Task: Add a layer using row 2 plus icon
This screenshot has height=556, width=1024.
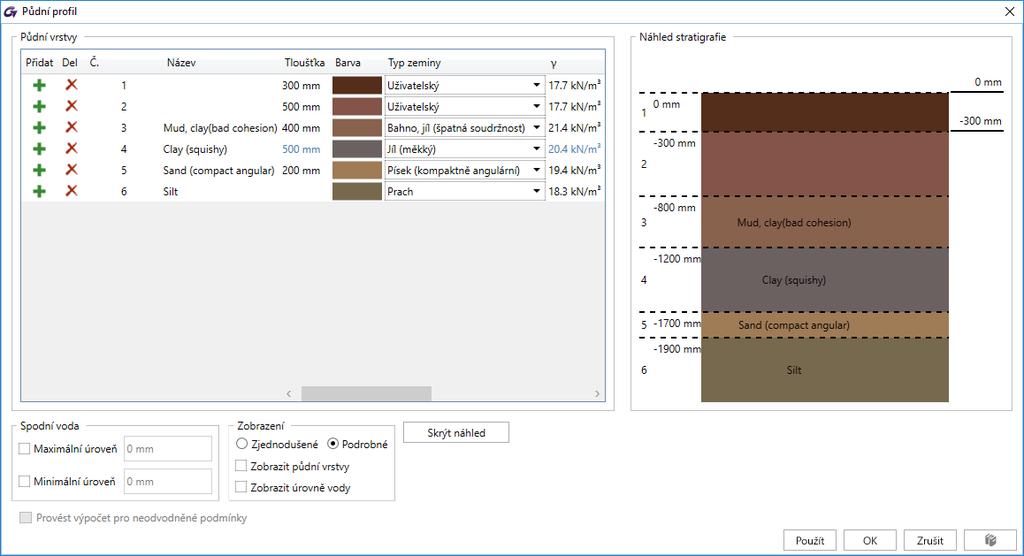Action: click(39, 106)
